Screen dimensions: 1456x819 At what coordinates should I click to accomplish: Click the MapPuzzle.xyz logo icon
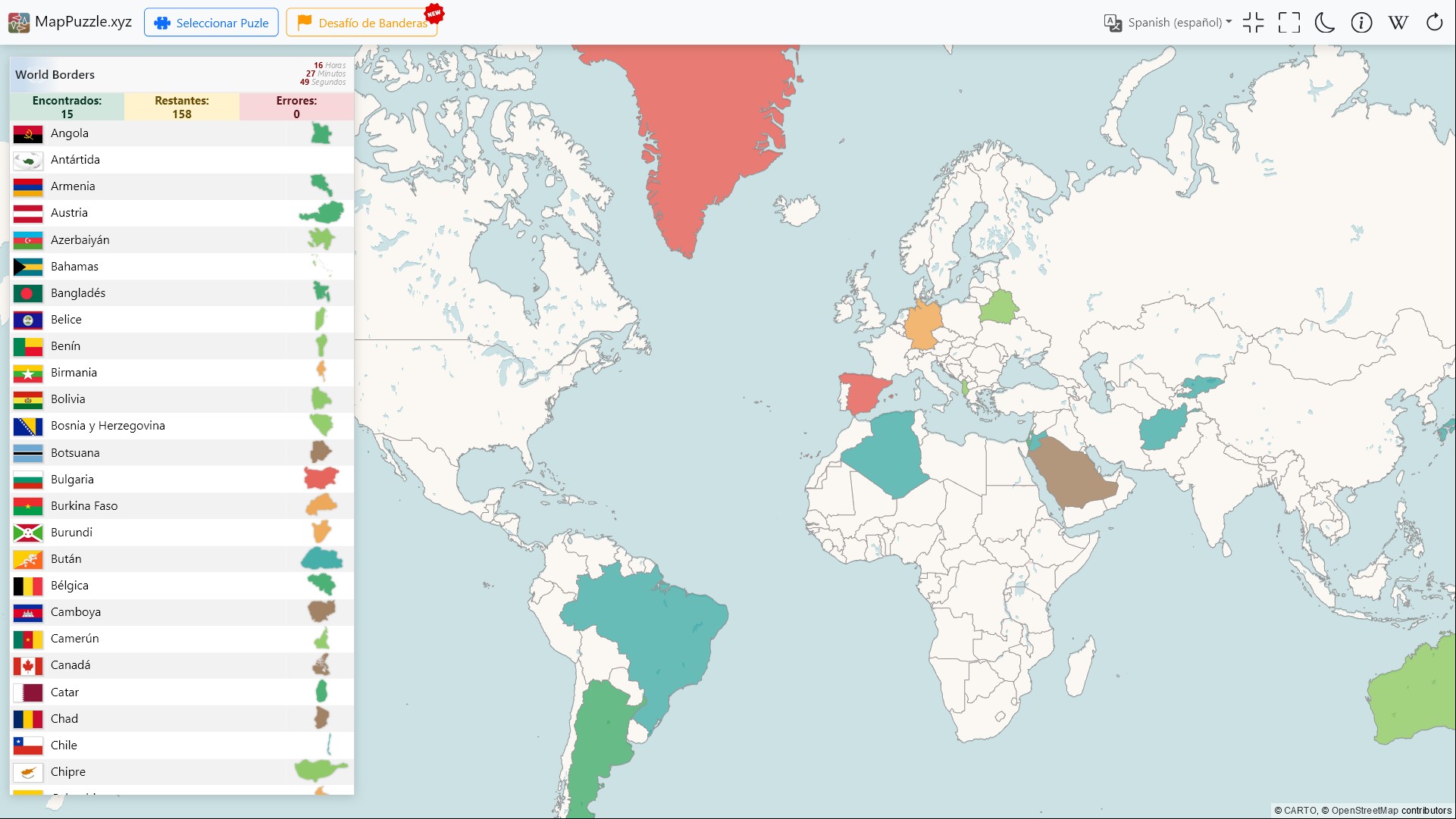tap(19, 23)
